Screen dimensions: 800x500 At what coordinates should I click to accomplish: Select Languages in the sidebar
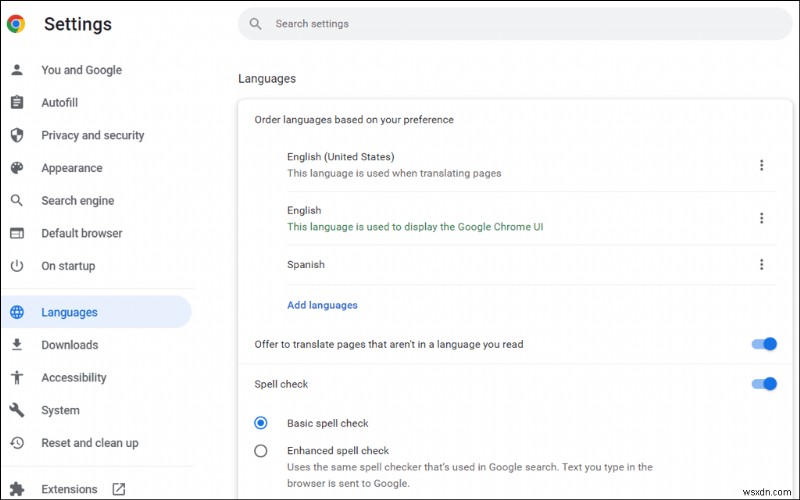(97, 312)
